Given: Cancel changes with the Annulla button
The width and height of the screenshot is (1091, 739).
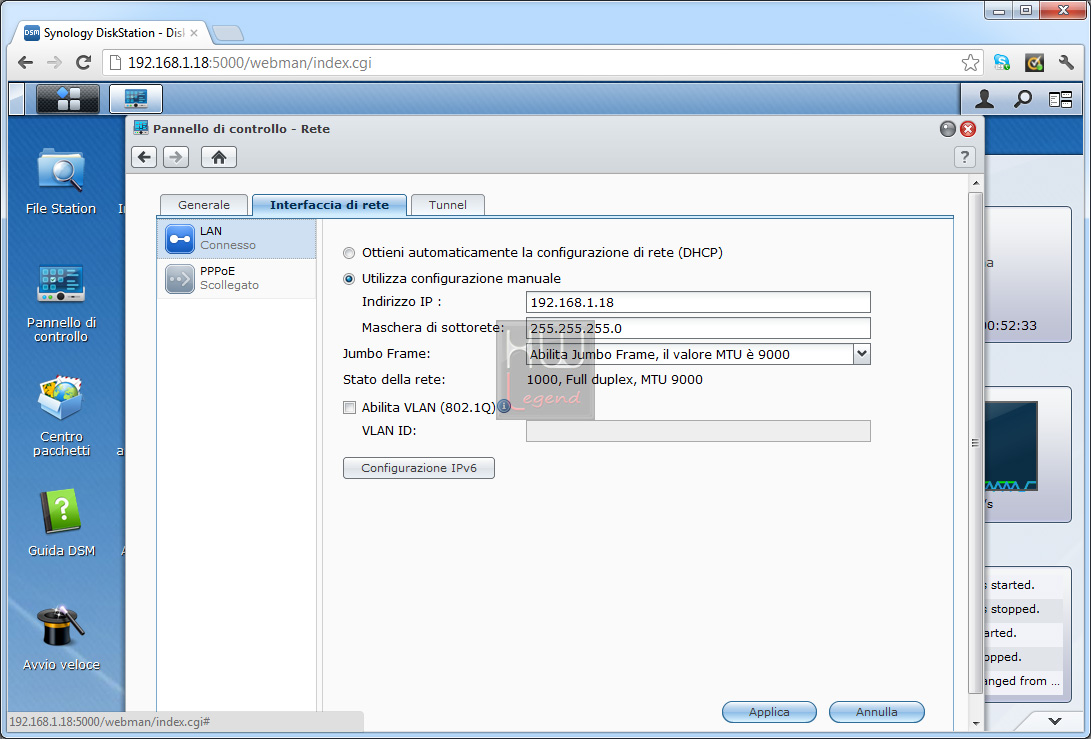Looking at the screenshot, I should tap(877, 712).
